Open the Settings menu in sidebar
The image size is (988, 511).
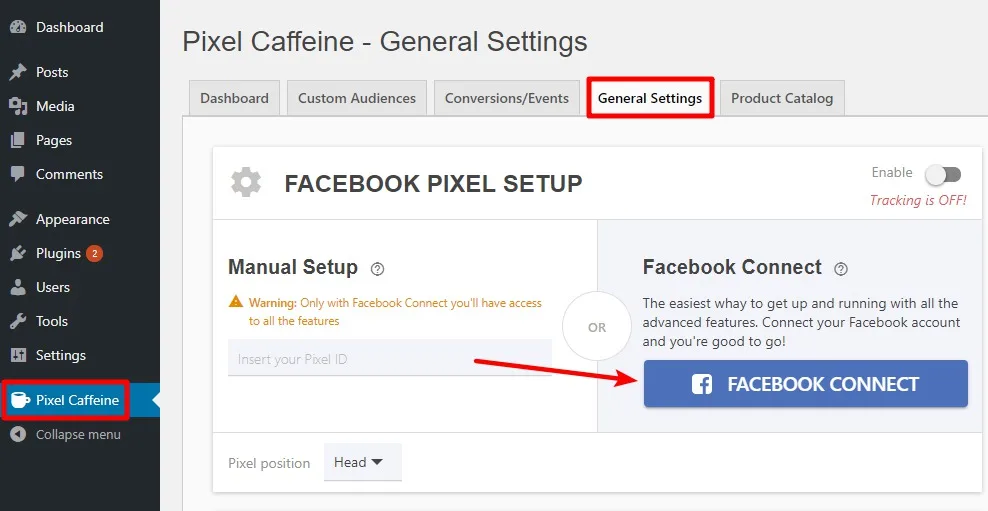point(60,355)
